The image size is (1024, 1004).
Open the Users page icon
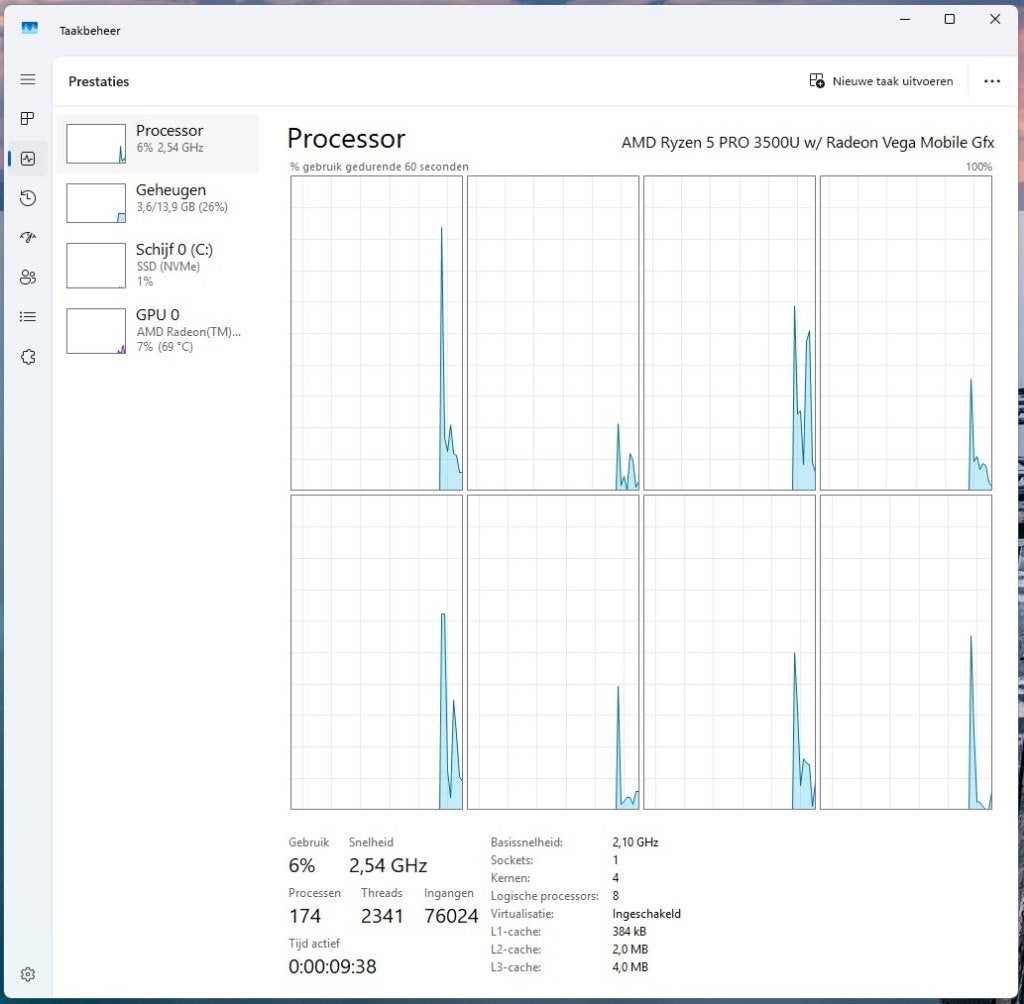click(x=27, y=278)
